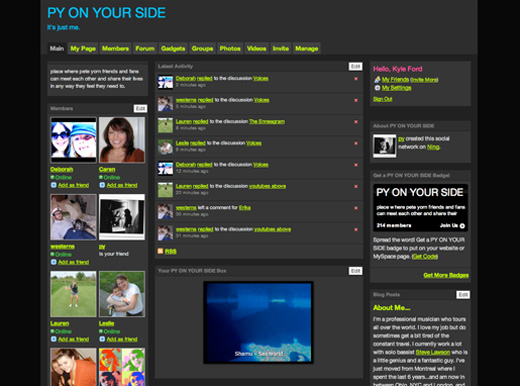Click the RSS feed icon
520x386 pixels.
(160, 251)
